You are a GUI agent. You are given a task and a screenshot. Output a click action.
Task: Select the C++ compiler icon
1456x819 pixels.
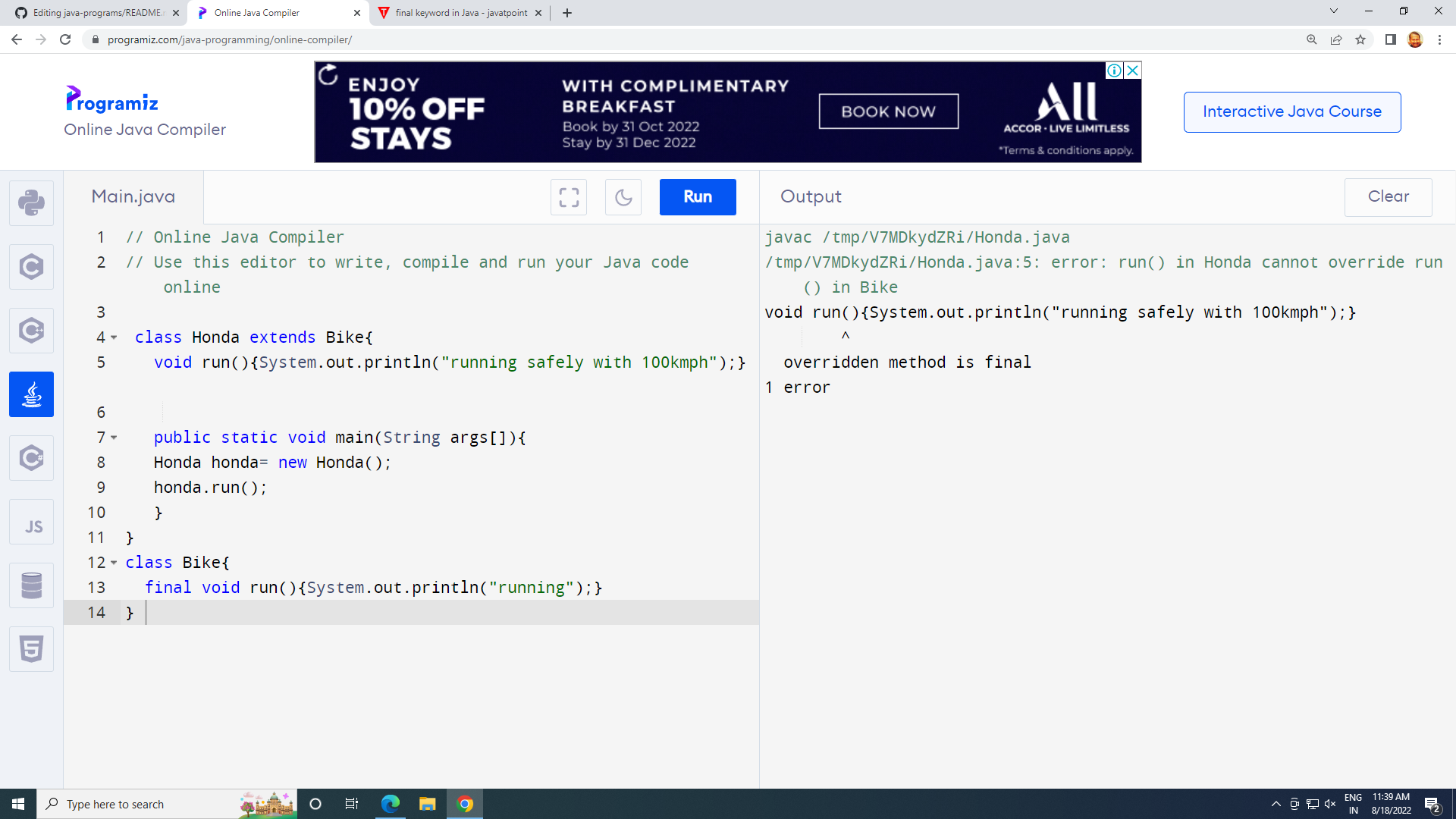tap(31, 330)
